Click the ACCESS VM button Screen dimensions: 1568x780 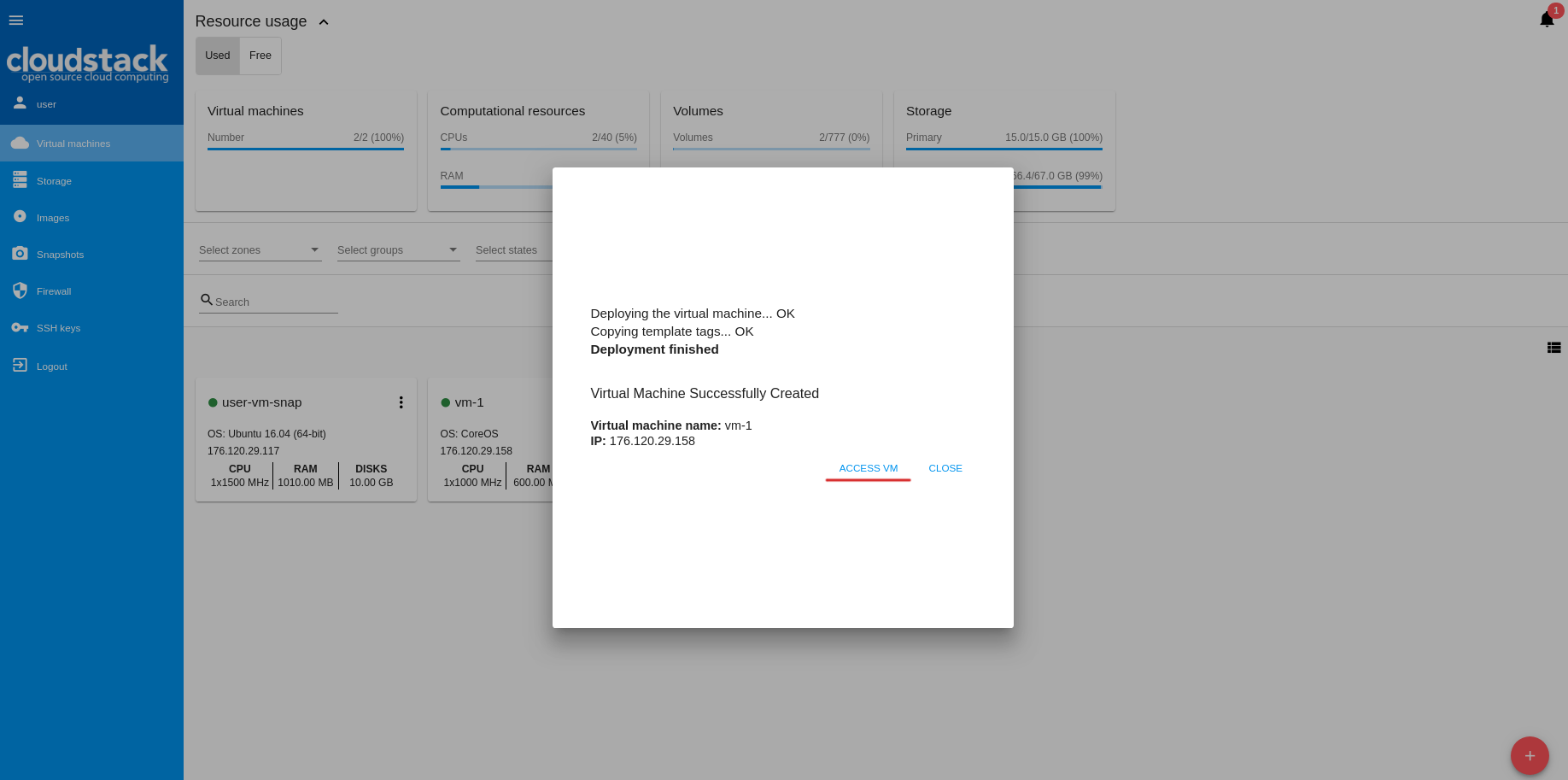point(868,468)
